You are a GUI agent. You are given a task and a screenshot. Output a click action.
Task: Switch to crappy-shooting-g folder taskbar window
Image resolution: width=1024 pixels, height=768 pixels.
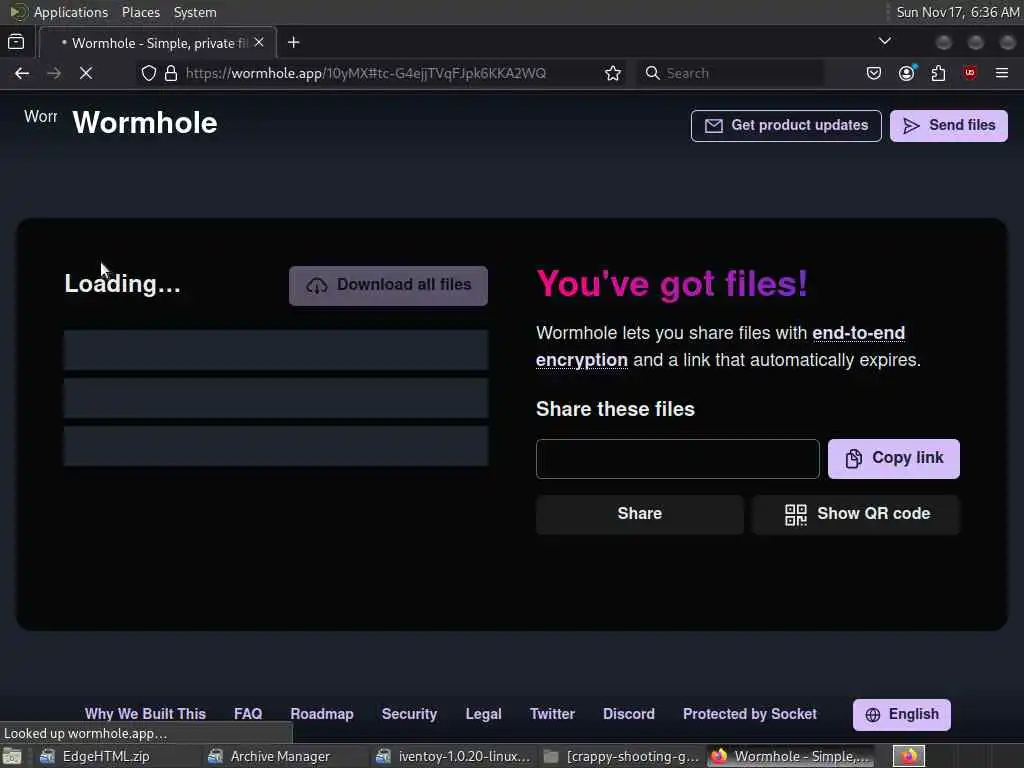tap(622, 756)
